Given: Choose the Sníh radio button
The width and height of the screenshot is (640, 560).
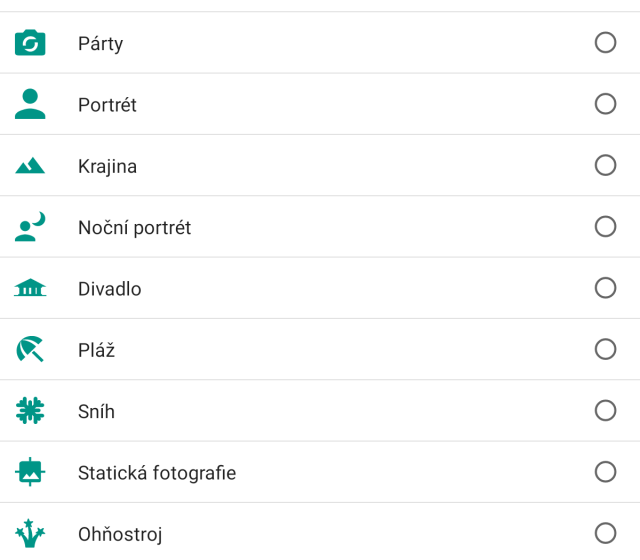Looking at the screenshot, I should 605,410.
